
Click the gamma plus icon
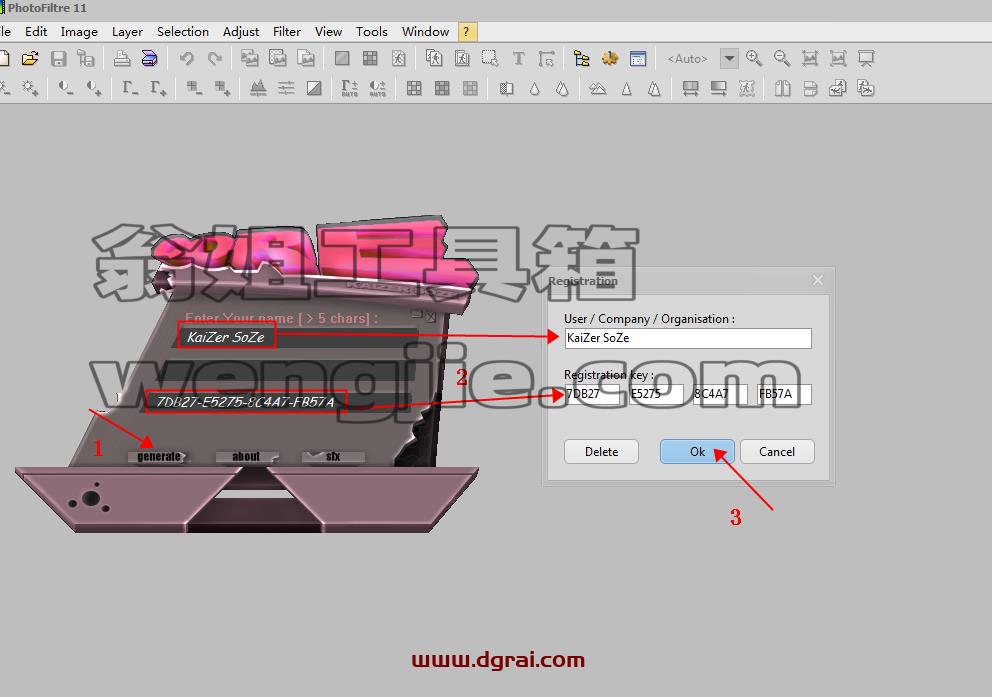click(x=158, y=88)
